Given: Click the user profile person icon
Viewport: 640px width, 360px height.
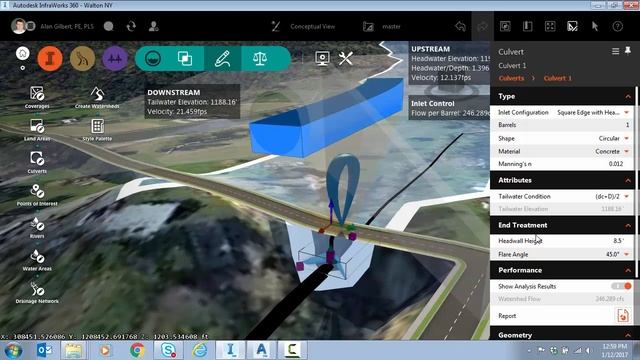Looking at the screenshot, I should coord(153,26).
